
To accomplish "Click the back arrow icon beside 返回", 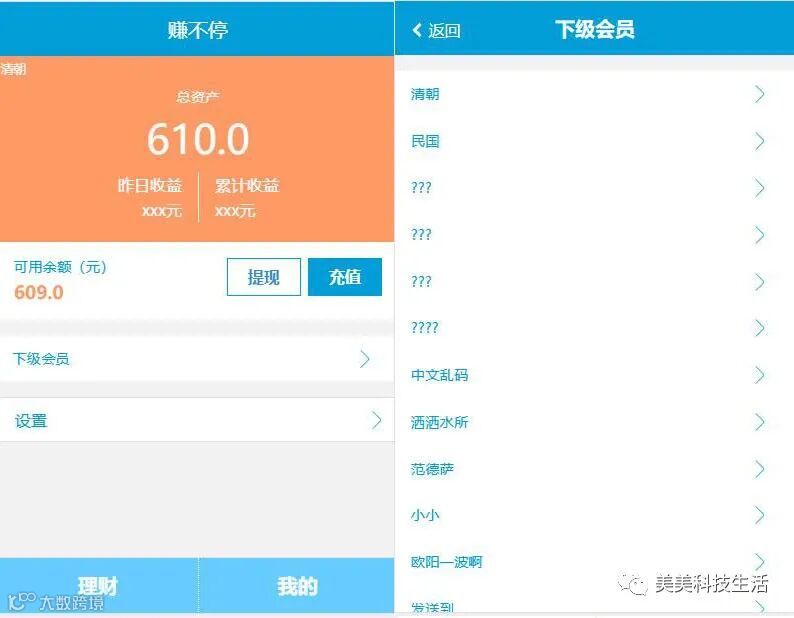I will point(417,30).
